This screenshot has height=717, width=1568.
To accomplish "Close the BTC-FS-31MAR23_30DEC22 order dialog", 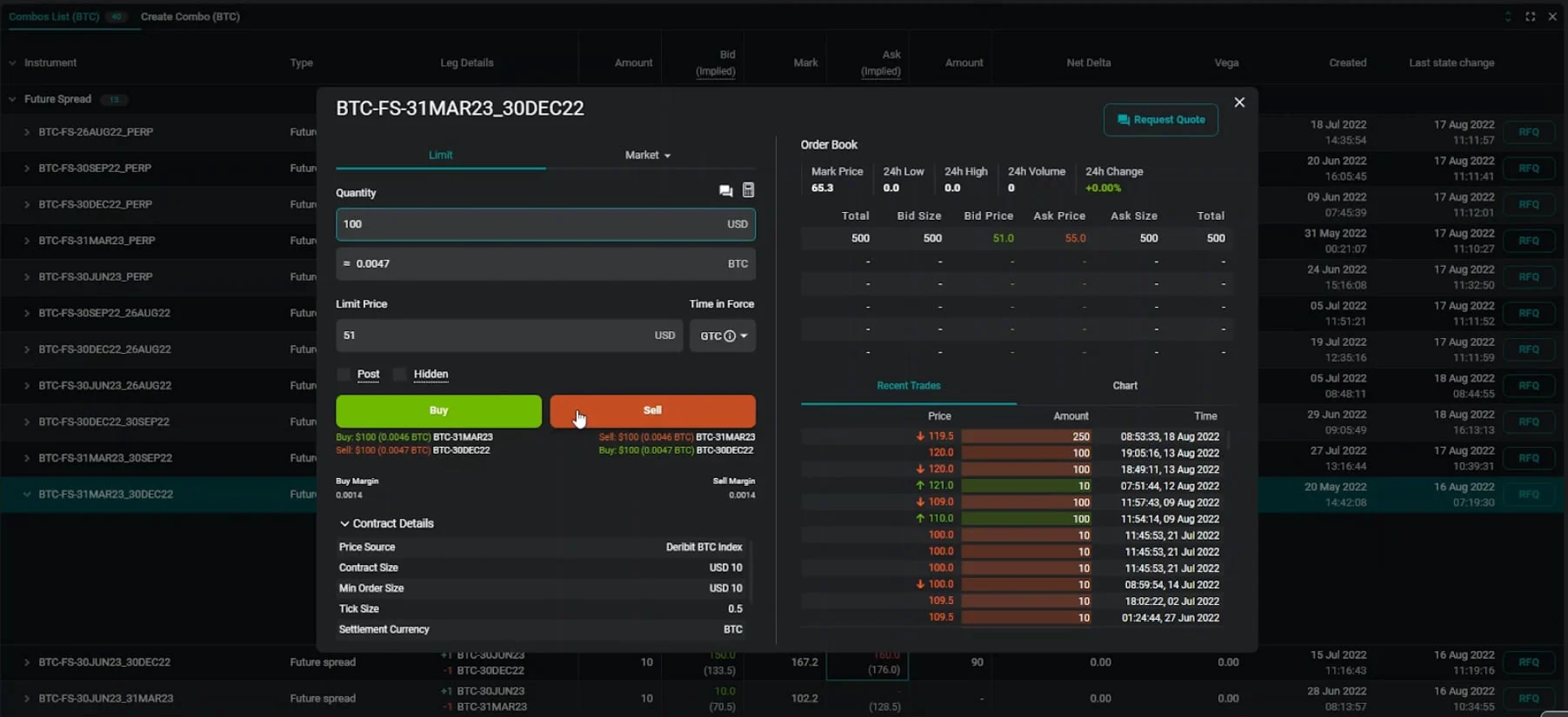I will pyautogui.click(x=1239, y=103).
